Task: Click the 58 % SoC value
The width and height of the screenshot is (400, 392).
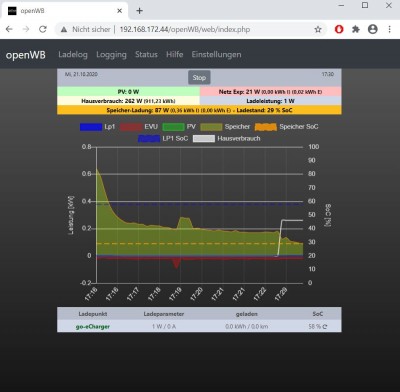Action: pos(314,327)
